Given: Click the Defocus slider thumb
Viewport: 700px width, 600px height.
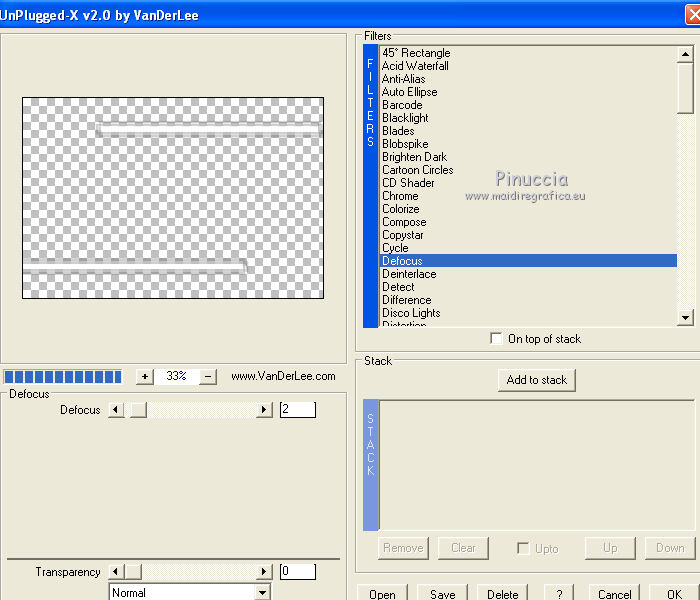Looking at the screenshot, I should click(x=138, y=410).
